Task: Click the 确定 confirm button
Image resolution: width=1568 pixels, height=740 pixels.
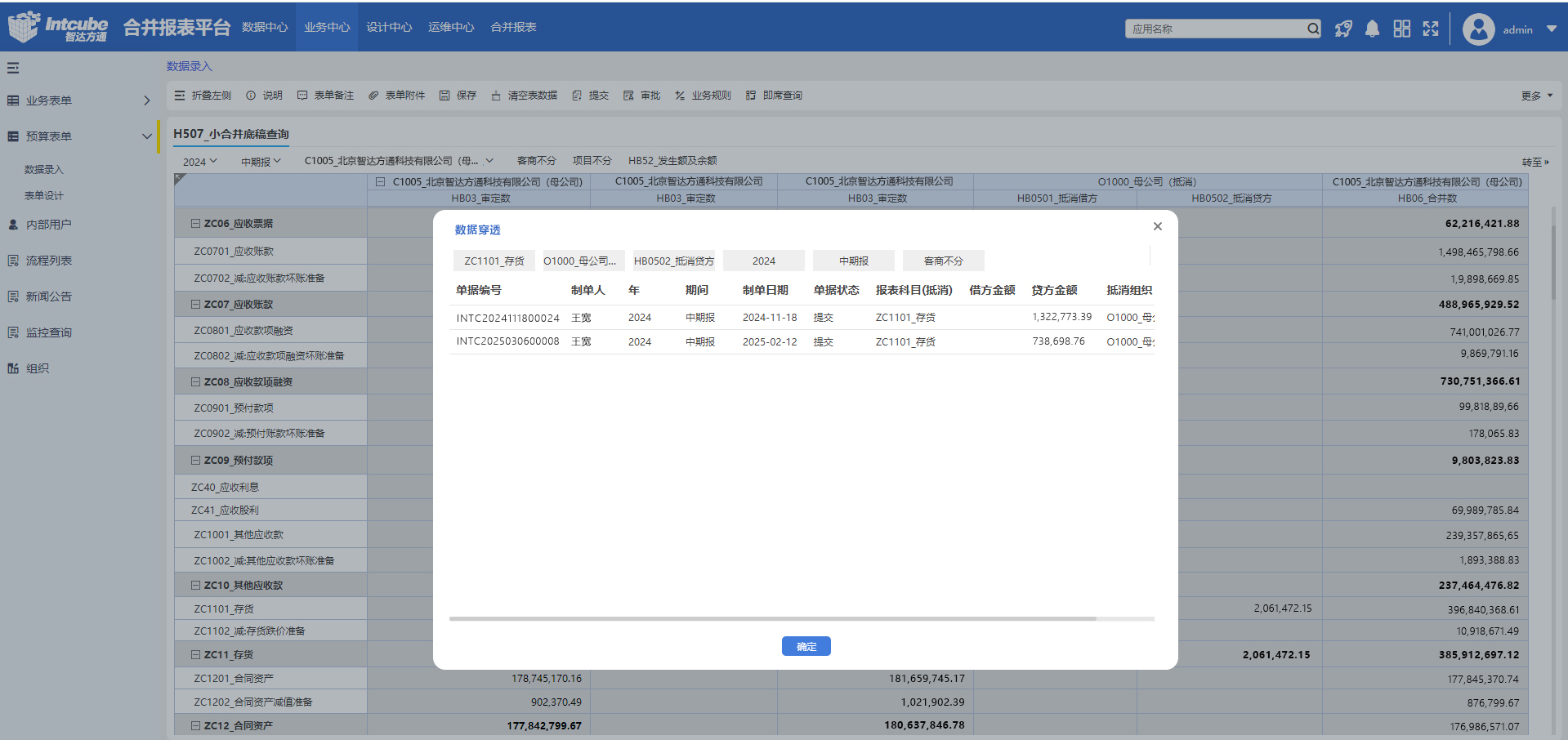Action: (806, 646)
